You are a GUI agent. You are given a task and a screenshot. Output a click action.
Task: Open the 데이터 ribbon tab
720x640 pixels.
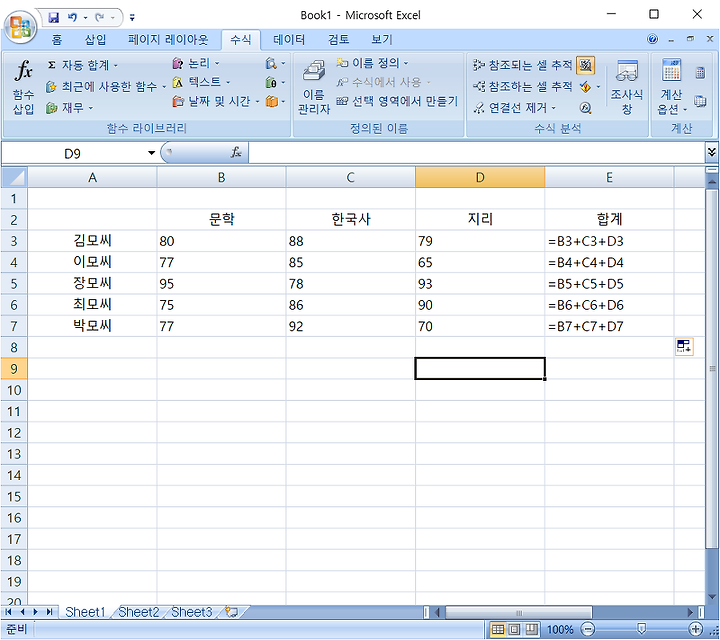click(x=289, y=39)
